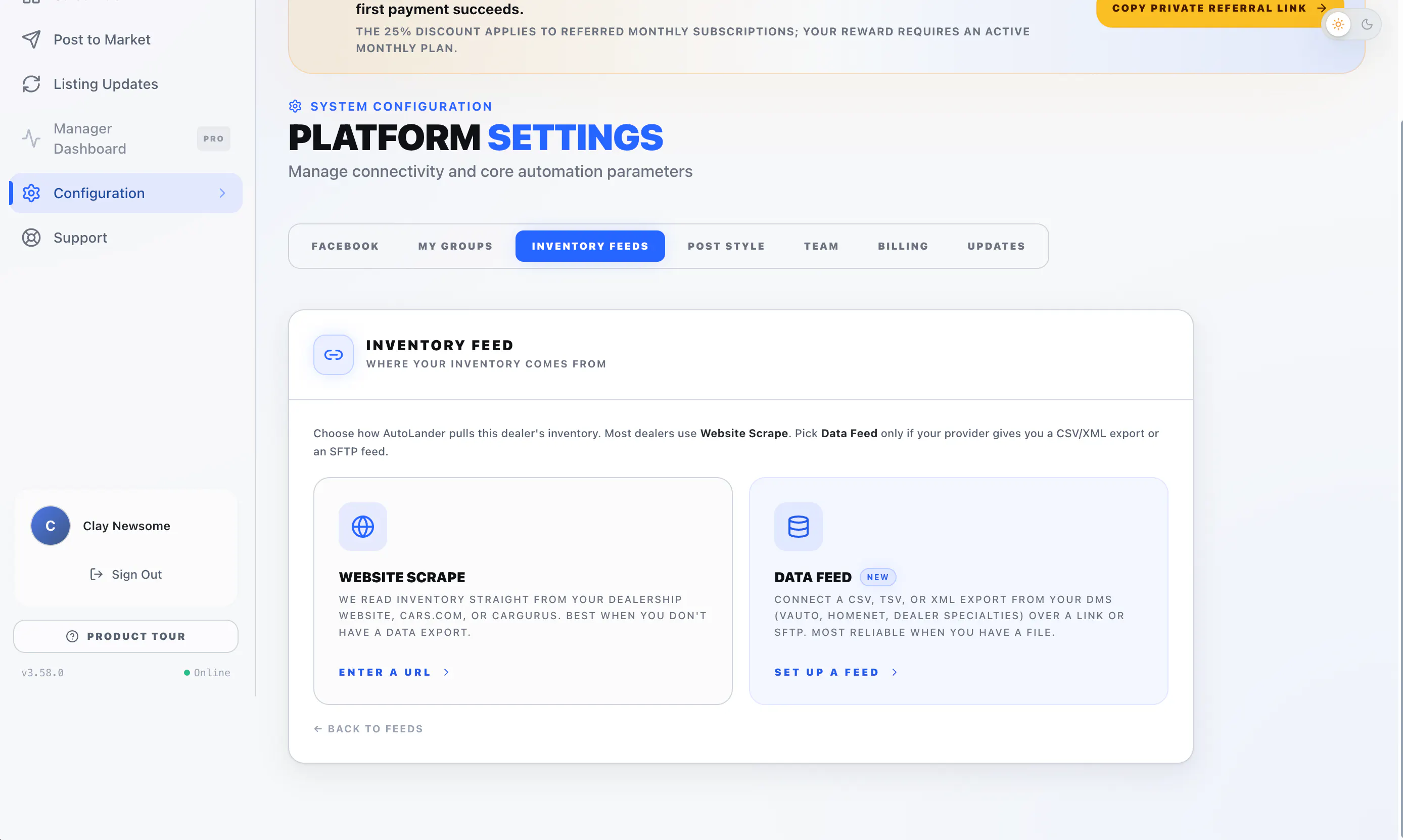Expand the Configuration chevron

coord(222,193)
